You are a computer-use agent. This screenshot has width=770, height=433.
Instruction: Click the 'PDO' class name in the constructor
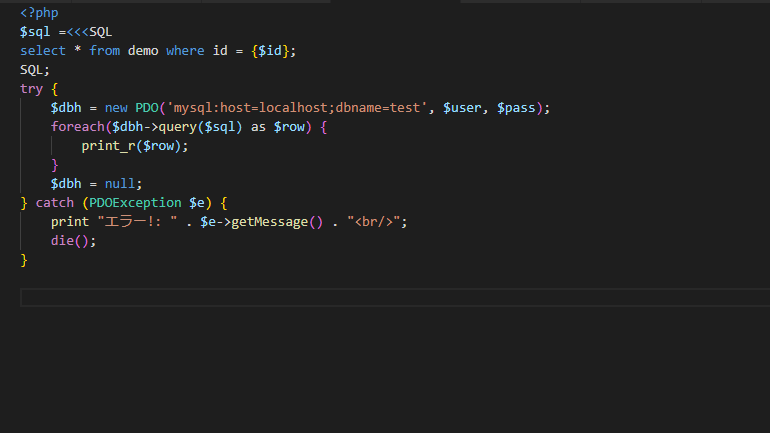tap(147, 108)
